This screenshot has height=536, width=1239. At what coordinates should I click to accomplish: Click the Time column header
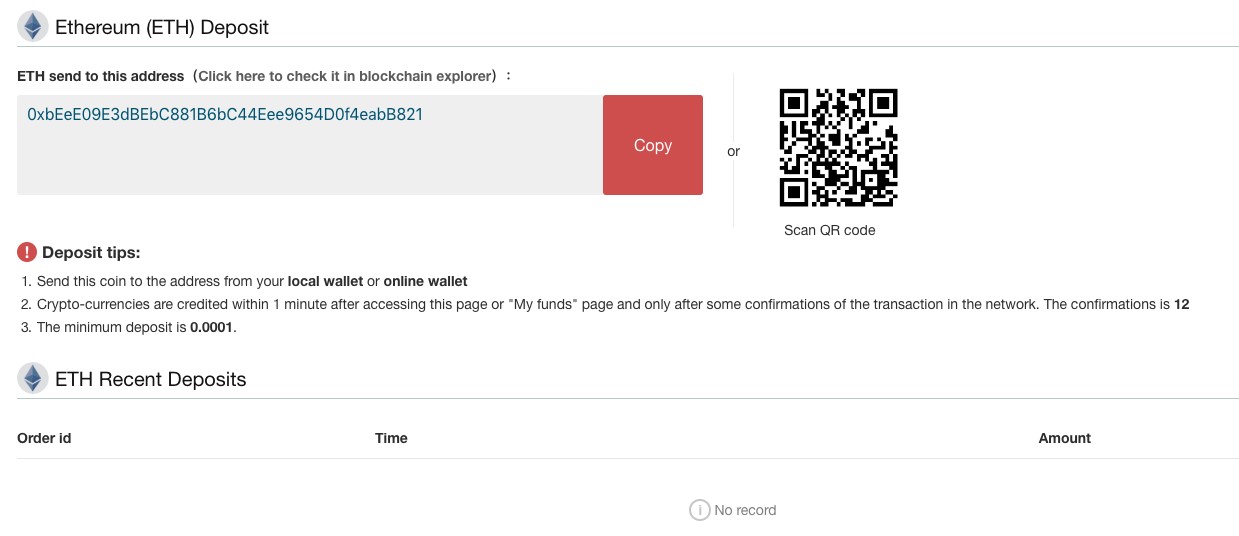click(391, 438)
